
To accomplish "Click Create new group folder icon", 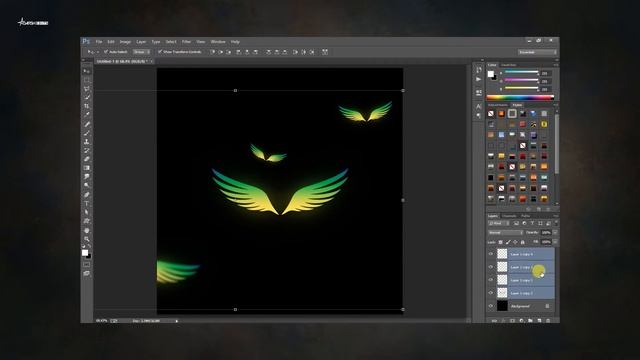I will click(530, 321).
